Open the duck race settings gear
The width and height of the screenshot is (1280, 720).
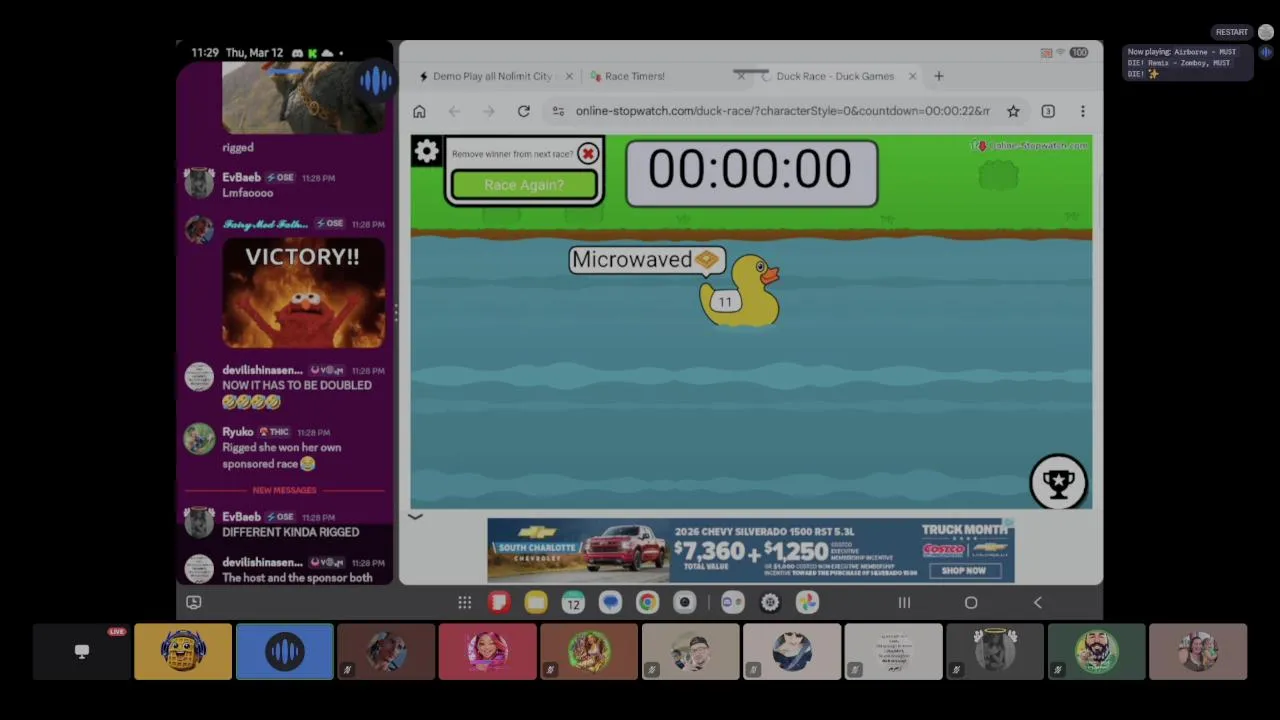pos(426,151)
